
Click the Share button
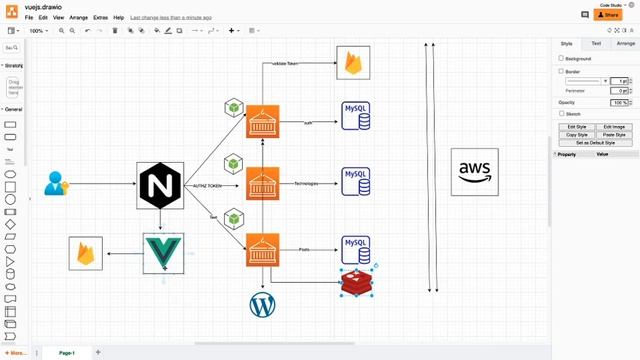(x=608, y=15)
